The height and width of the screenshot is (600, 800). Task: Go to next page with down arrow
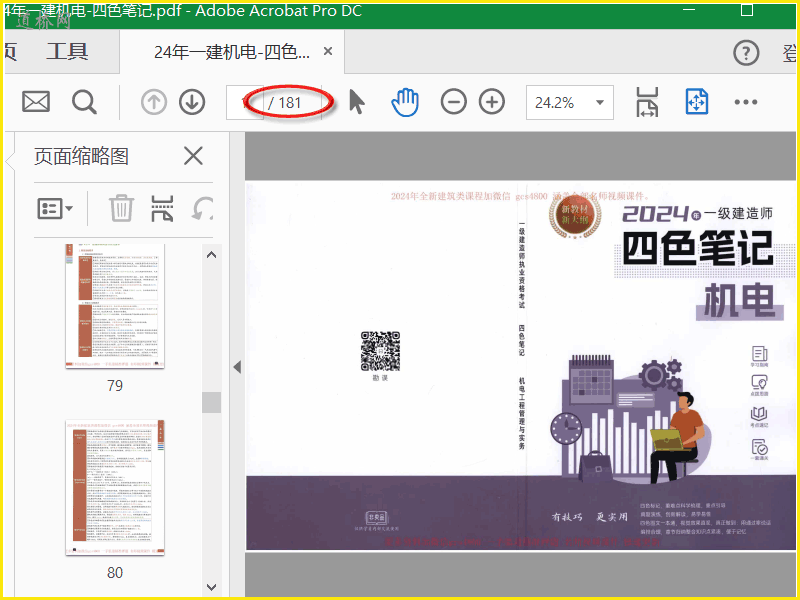[x=192, y=102]
